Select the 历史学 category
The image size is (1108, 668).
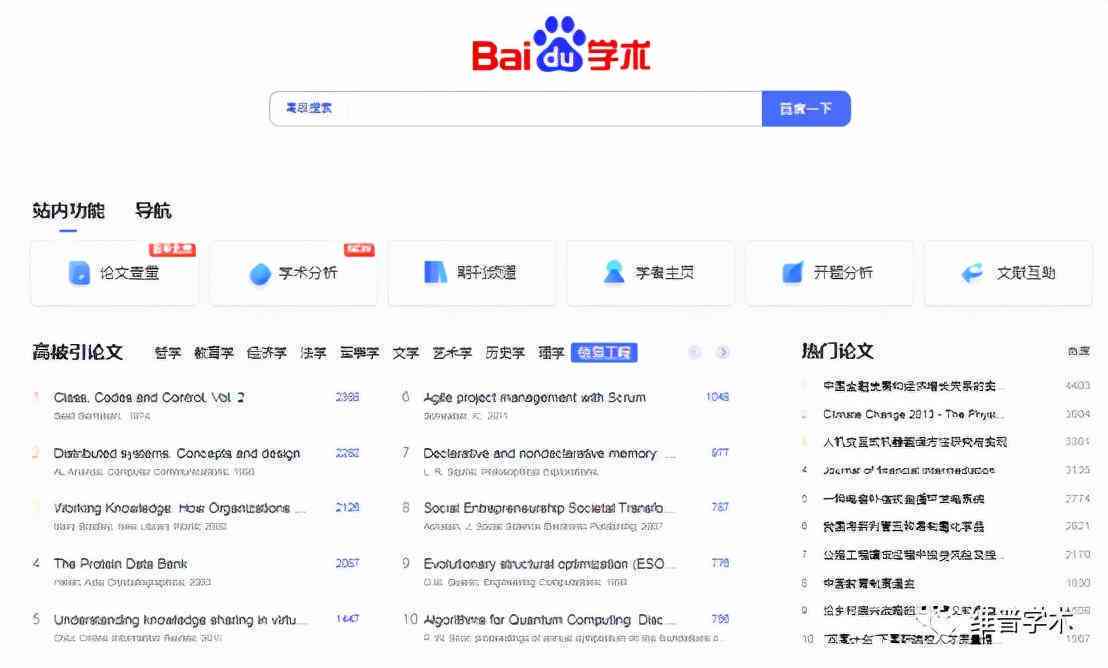(x=505, y=352)
